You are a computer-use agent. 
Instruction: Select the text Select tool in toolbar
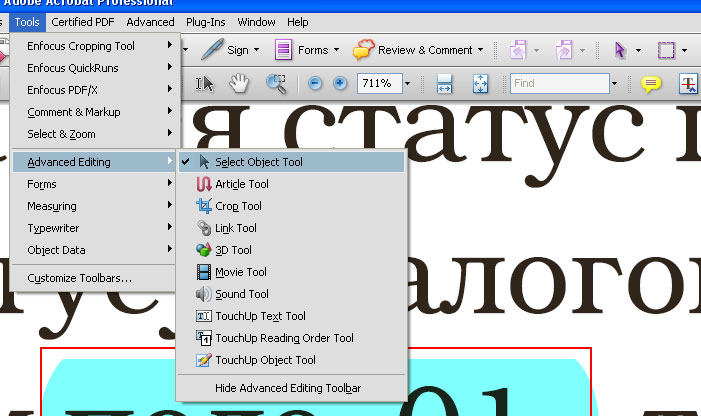click(205, 84)
